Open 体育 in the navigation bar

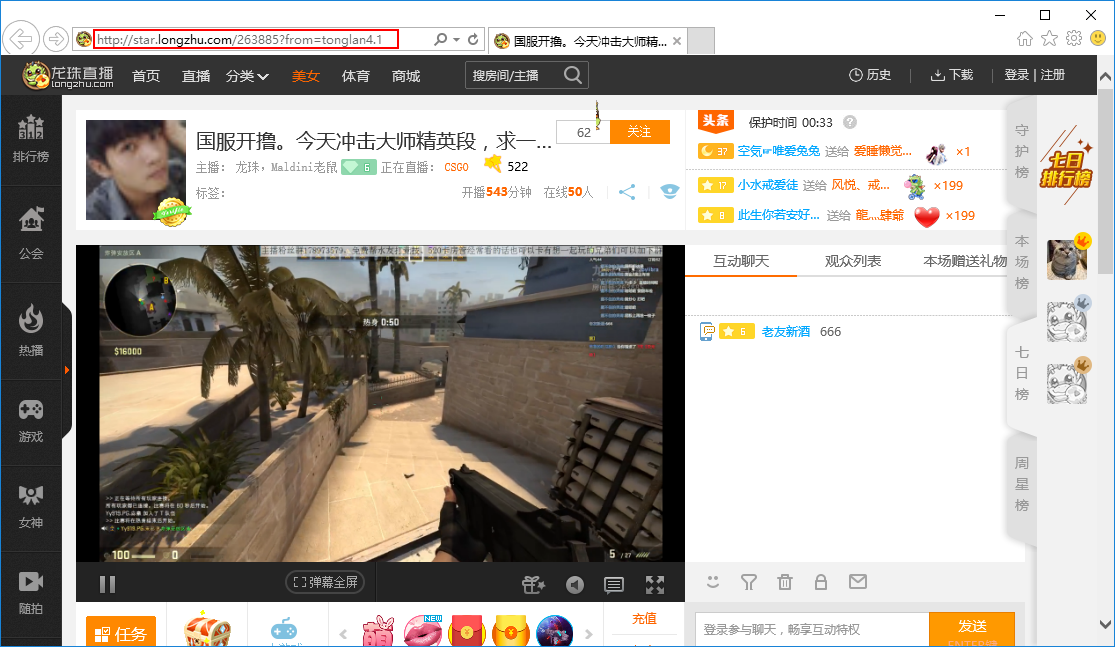(x=356, y=76)
